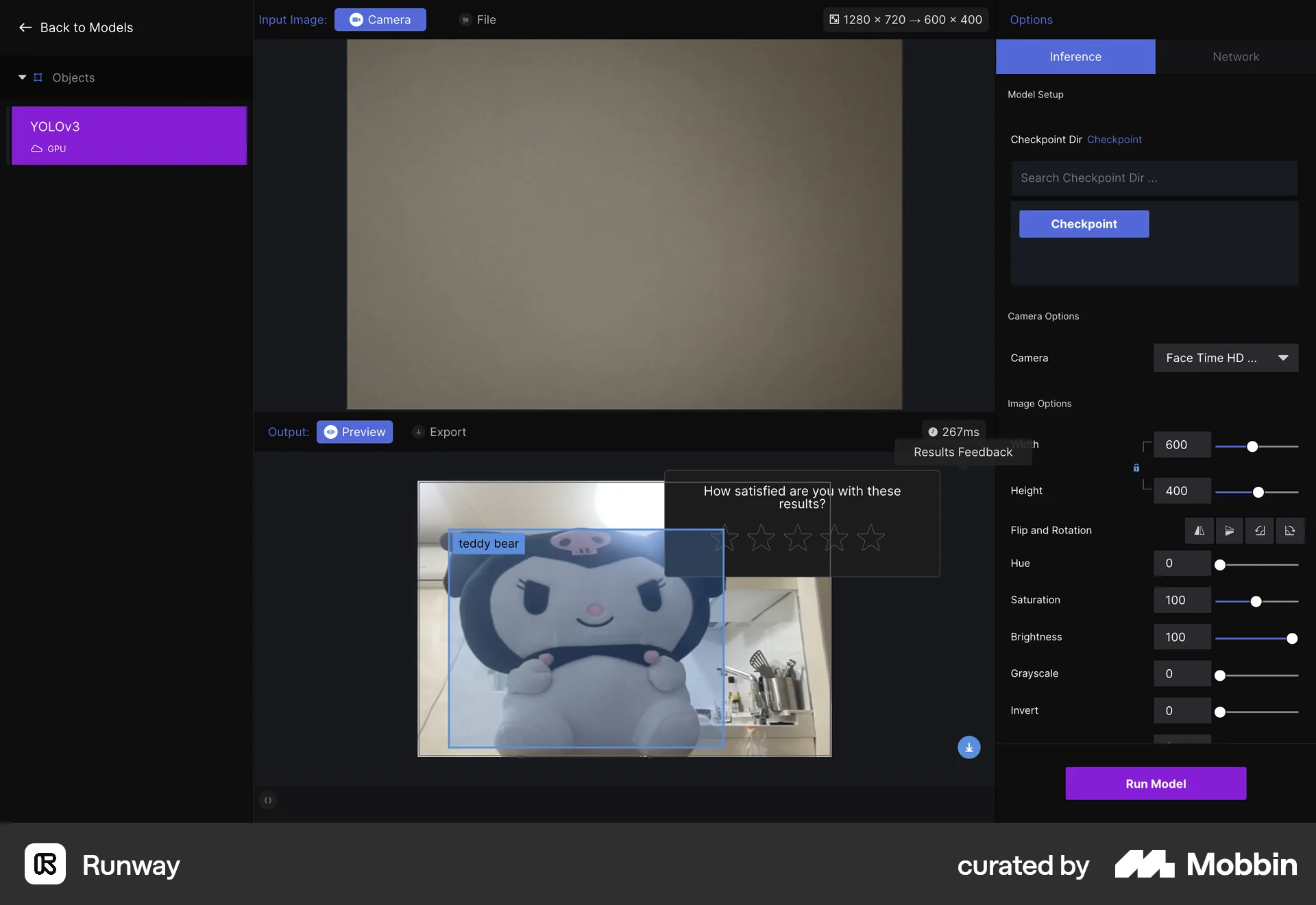Switch output mode to Export
Image resolution: width=1316 pixels, height=905 pixels.
[x=439, y=432]
